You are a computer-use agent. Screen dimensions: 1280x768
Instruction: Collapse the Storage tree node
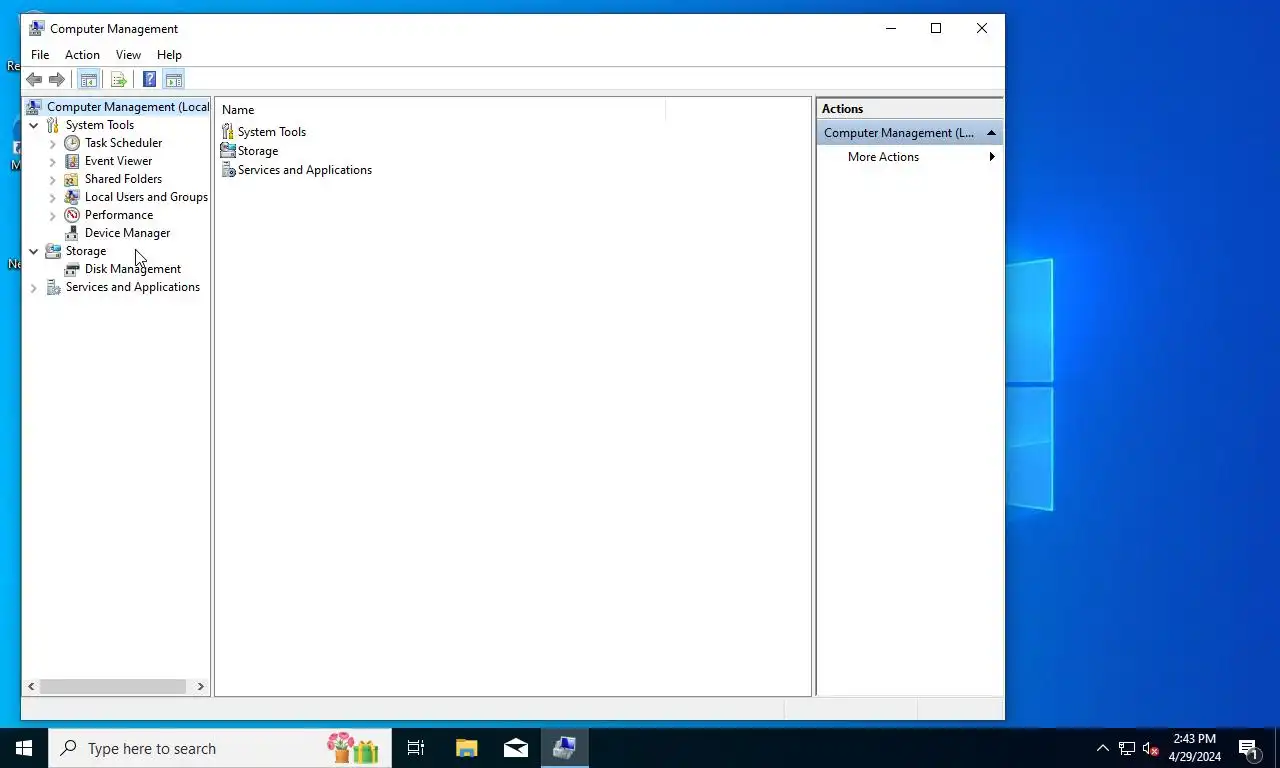coord(34,251)
